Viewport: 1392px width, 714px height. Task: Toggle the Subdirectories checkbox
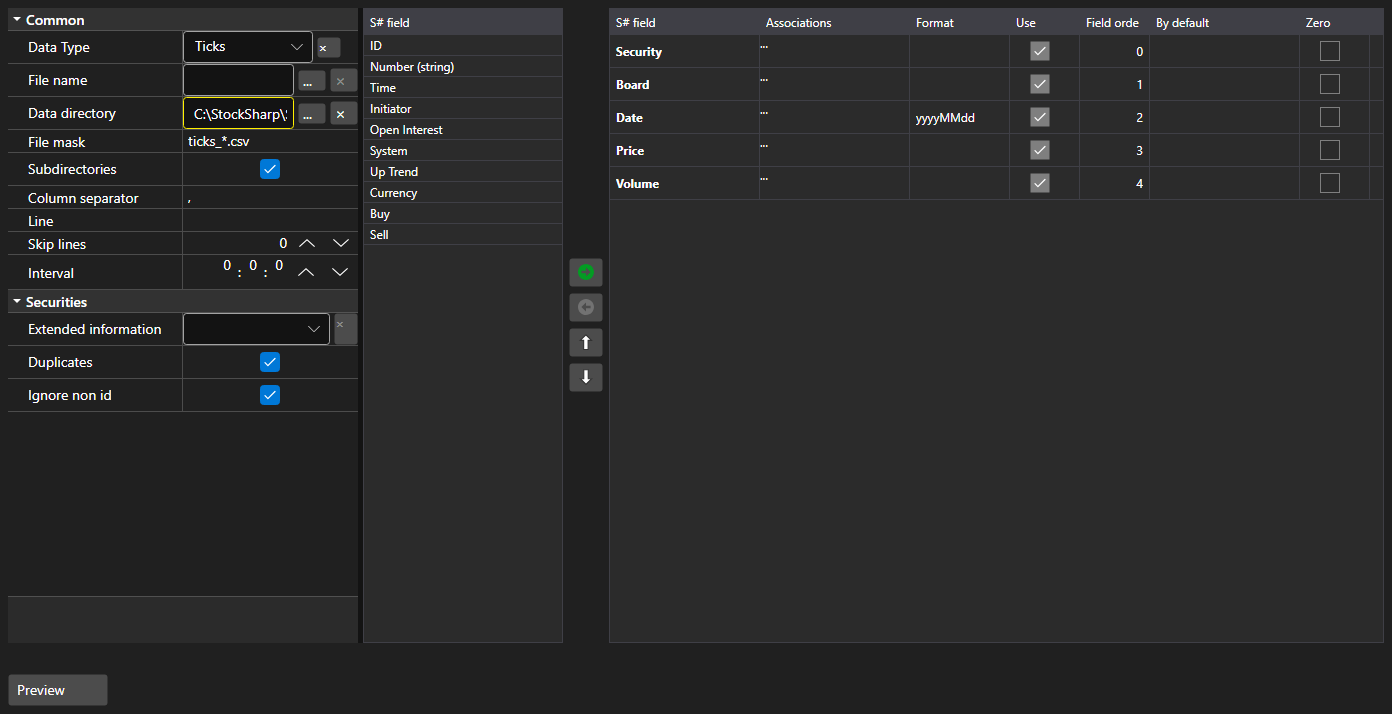coord(270,169)
